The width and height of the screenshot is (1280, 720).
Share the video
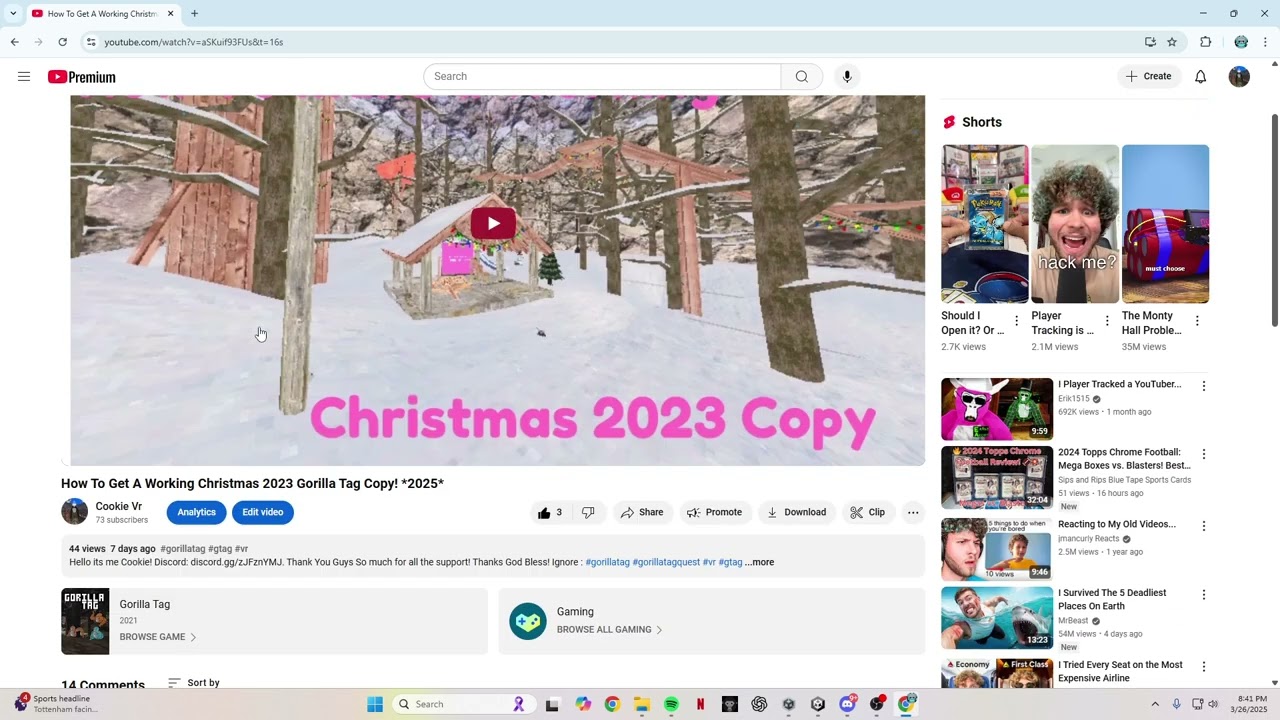pyautogui.click(x=641, y=512)
